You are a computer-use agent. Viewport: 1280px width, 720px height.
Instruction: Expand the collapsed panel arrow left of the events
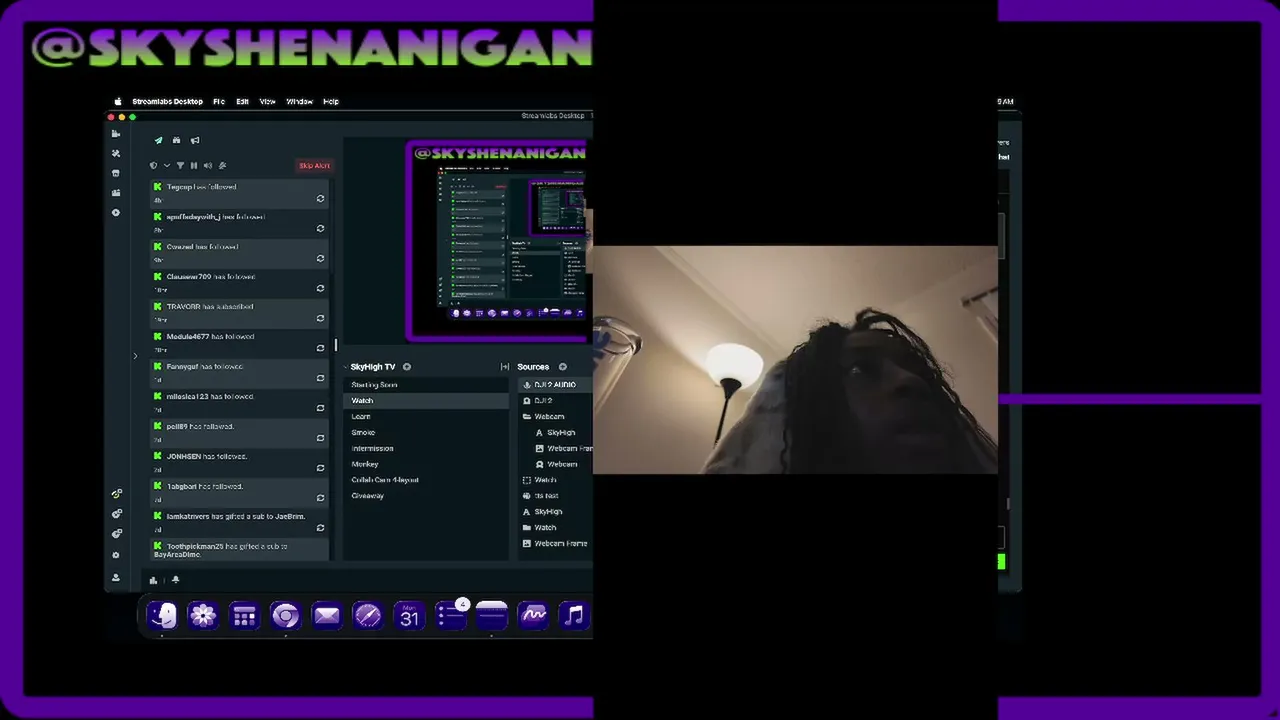click(x=135, y=356)
